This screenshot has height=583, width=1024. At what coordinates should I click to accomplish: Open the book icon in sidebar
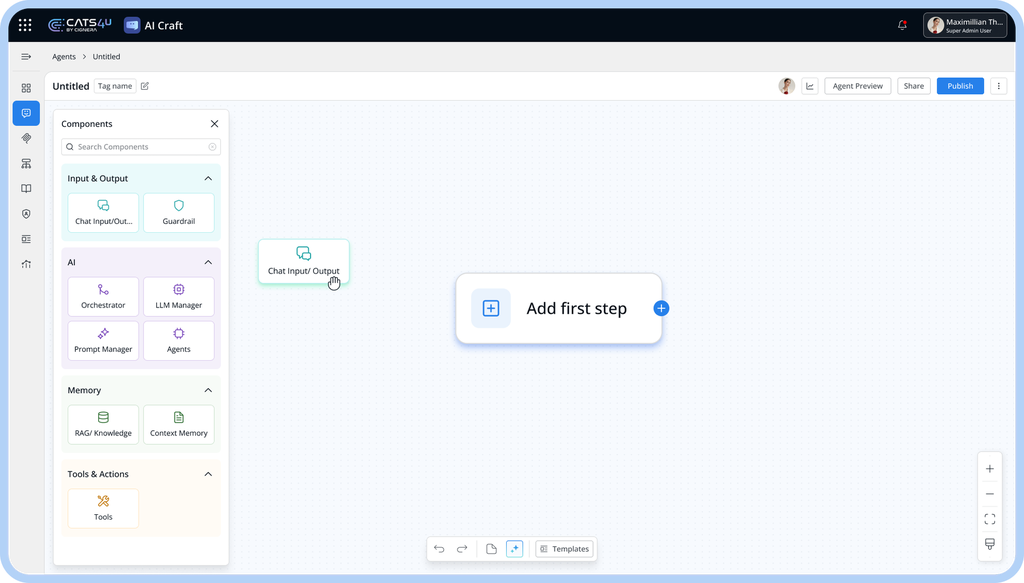(26, 189)
